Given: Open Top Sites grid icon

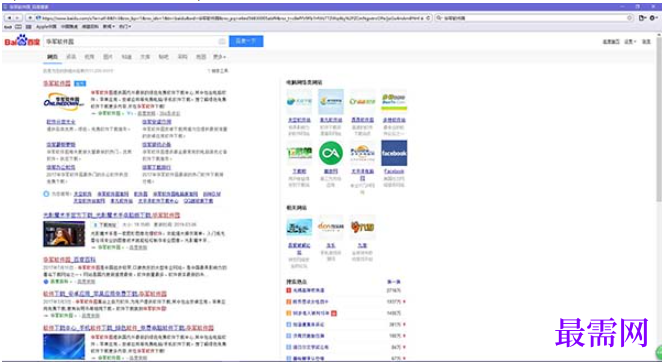Looking at the screenshot, I should (29, 26).
